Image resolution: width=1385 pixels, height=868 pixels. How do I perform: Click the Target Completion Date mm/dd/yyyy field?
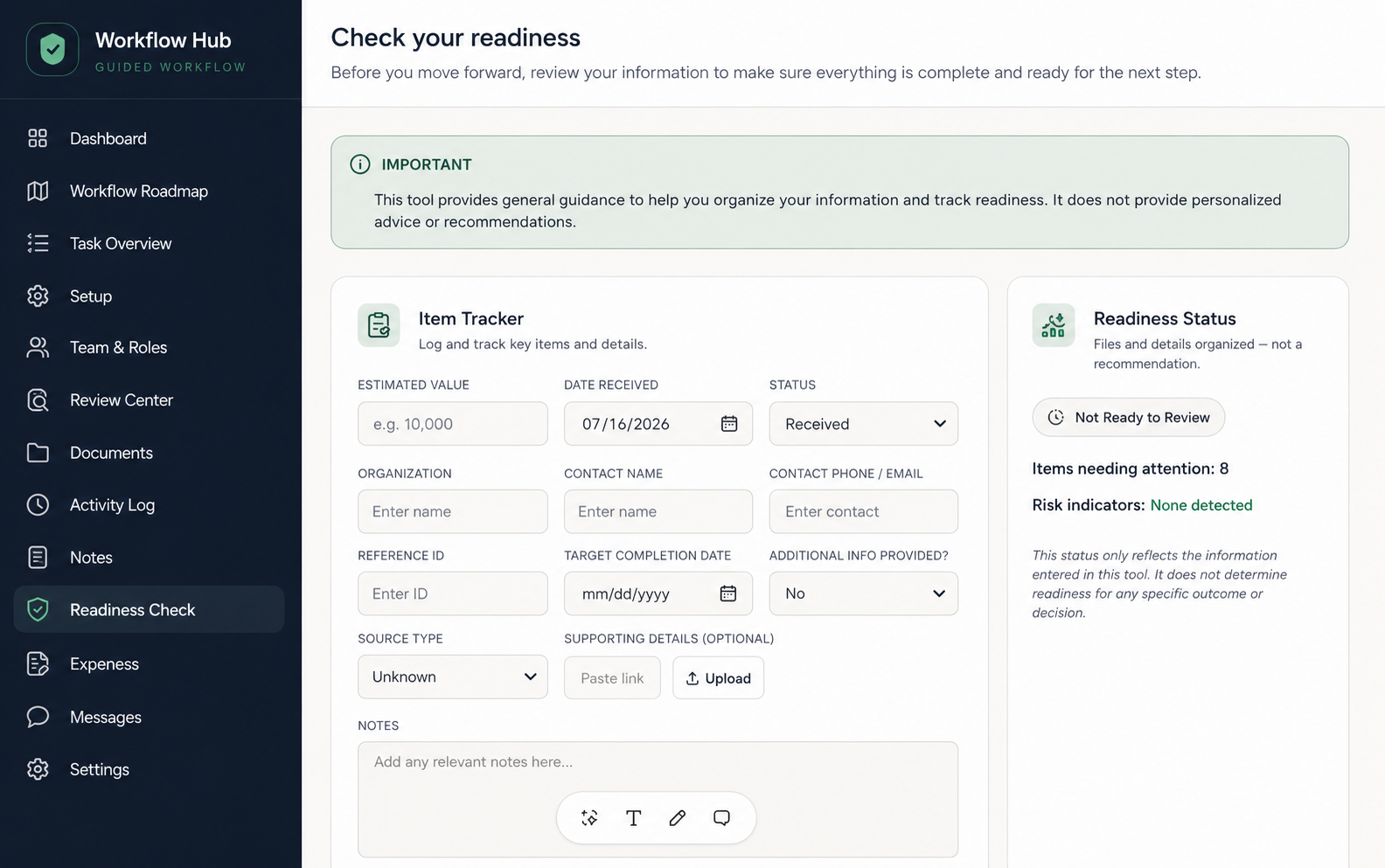tap(658, 594)
